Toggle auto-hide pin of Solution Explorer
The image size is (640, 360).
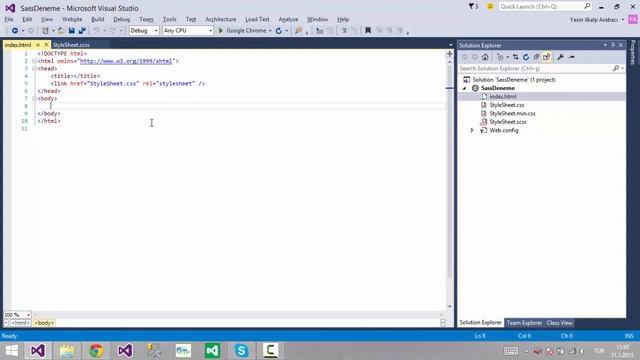pos(613,45)
